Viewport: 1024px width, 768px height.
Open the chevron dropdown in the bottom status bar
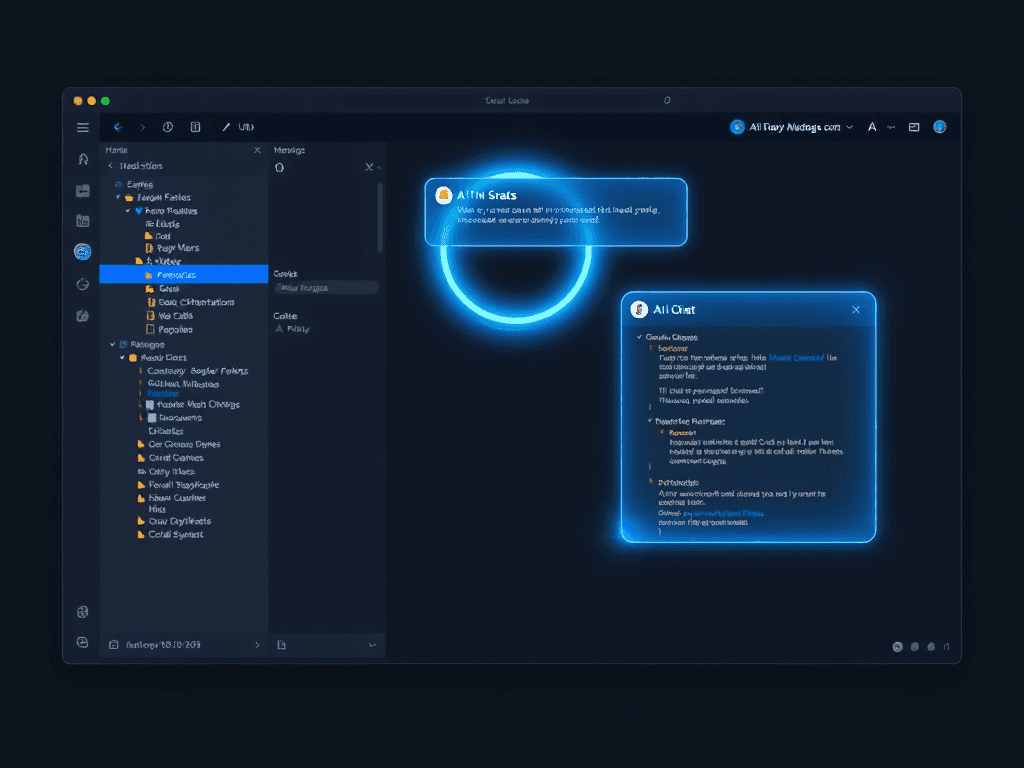point(371,645)
